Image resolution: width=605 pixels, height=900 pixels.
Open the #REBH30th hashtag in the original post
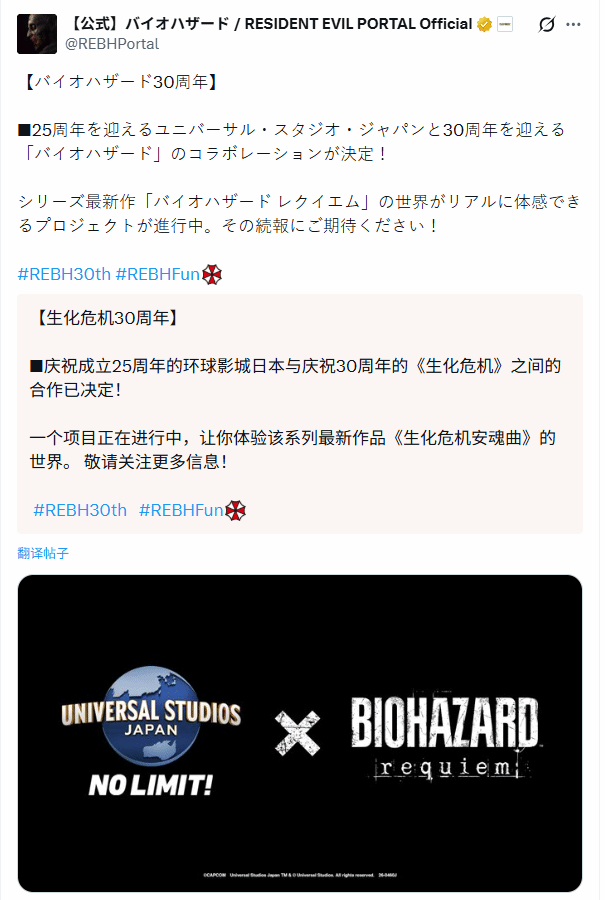pyautogui.click(x=64, y=274)
